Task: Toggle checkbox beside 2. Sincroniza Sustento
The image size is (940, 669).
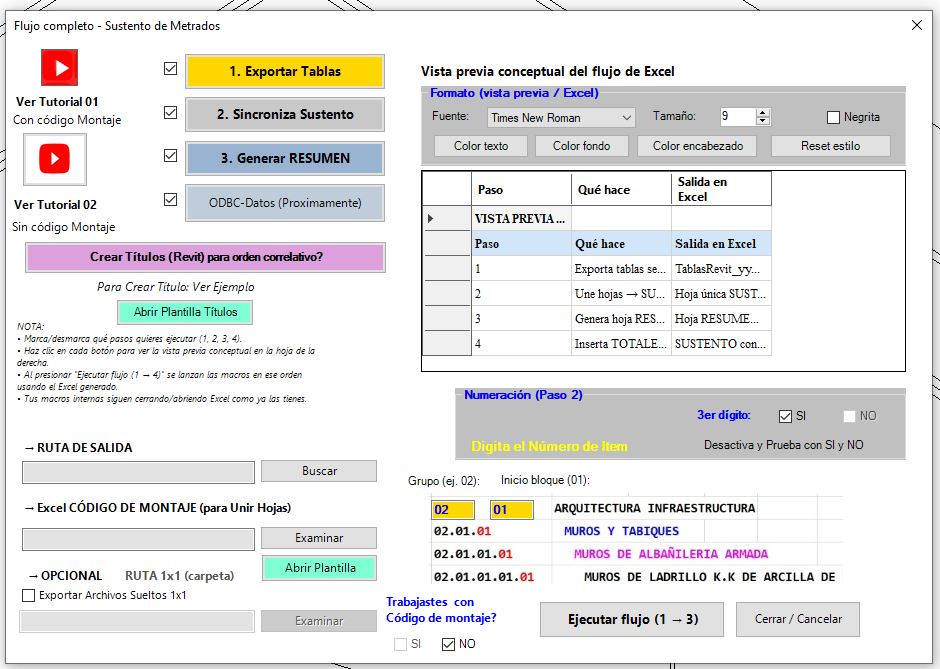Action: 170,113
